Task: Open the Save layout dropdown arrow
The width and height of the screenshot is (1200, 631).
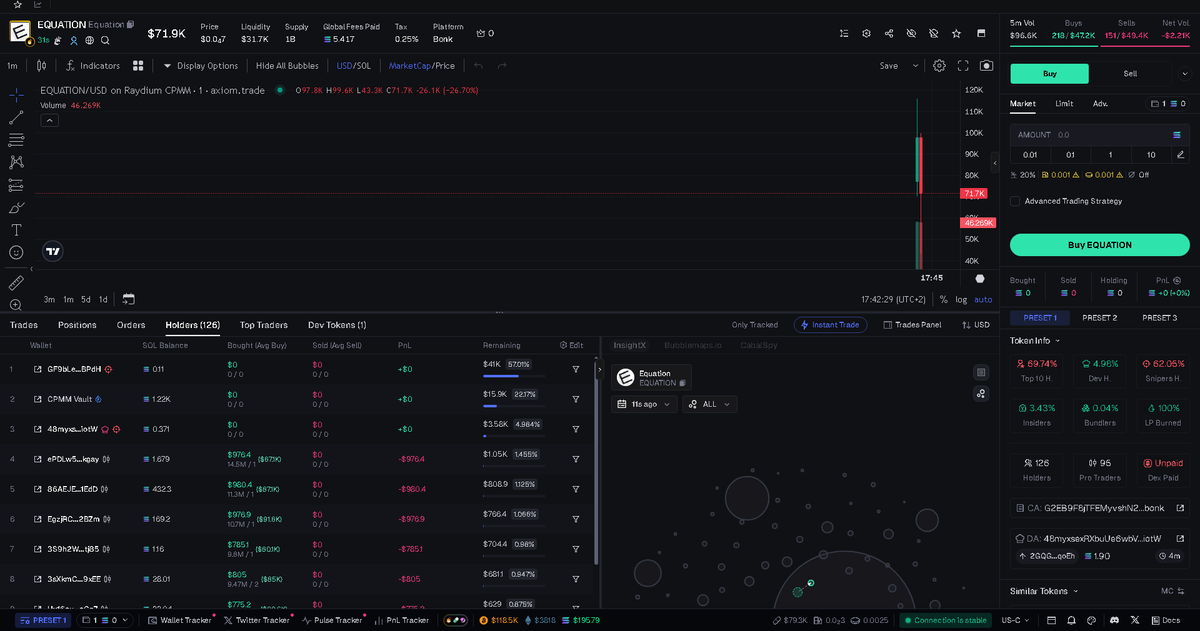Action: click(915, 66)
